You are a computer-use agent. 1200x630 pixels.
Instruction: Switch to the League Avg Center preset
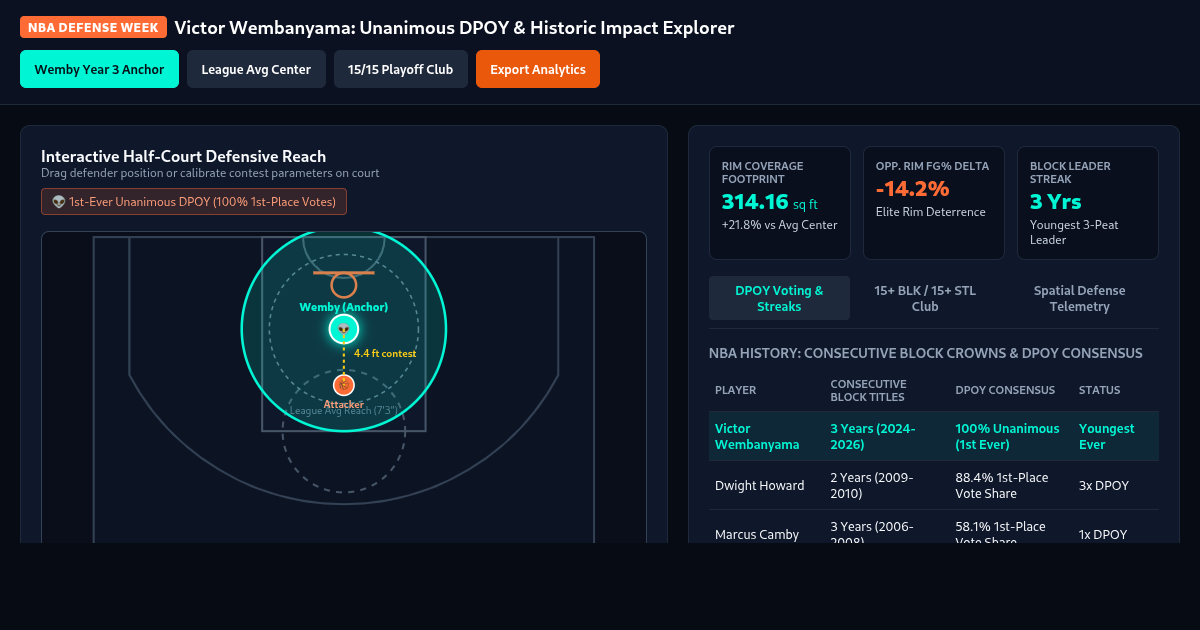(x=256, y=69)
